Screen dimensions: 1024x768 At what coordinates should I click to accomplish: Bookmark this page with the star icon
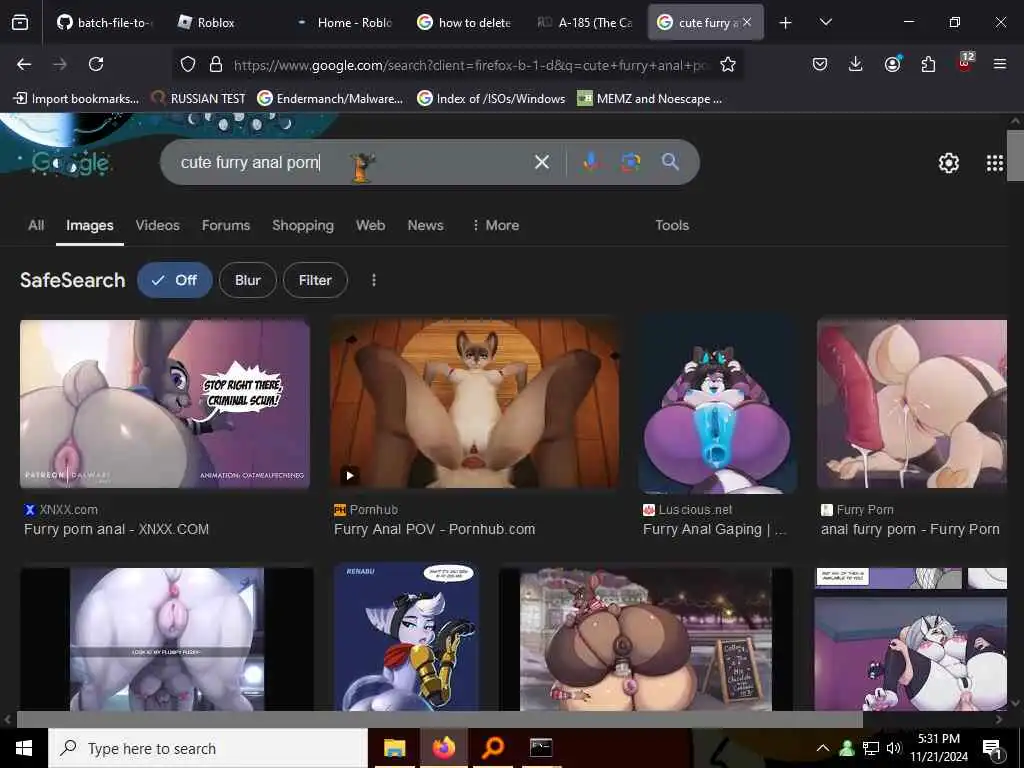point(728,64)
